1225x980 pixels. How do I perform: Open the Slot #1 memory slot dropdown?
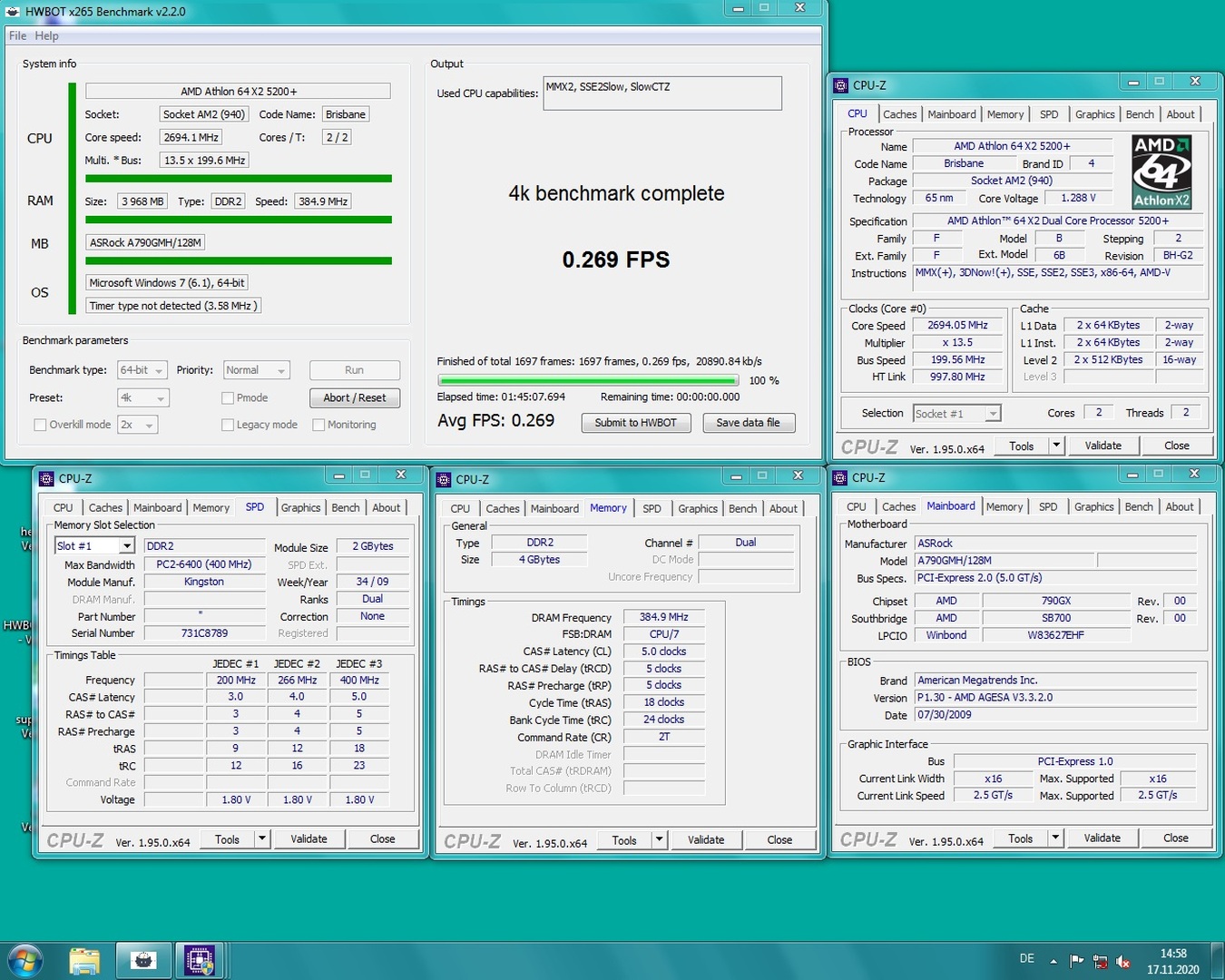pyautogui.click(x=94, y=545)
